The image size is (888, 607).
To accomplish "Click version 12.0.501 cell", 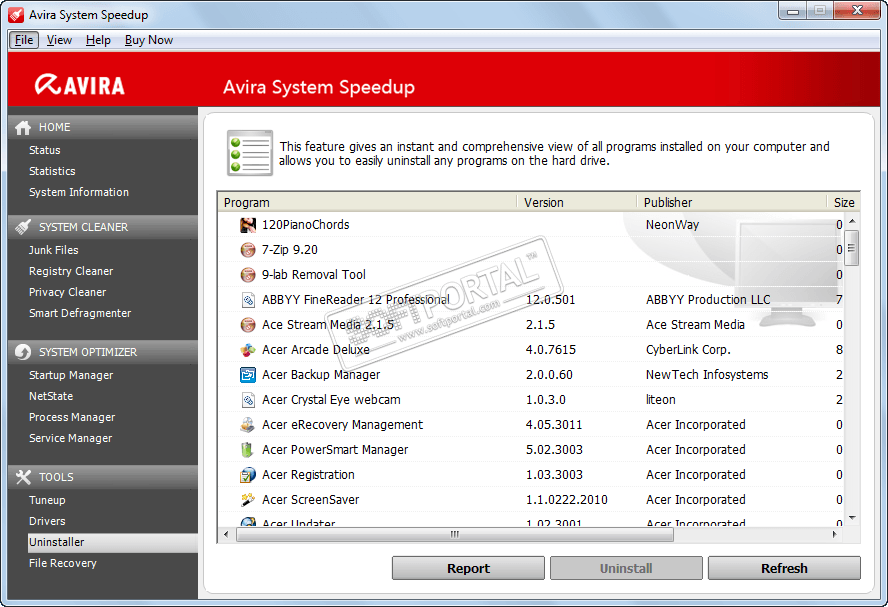I will click(x=550, y=300).
